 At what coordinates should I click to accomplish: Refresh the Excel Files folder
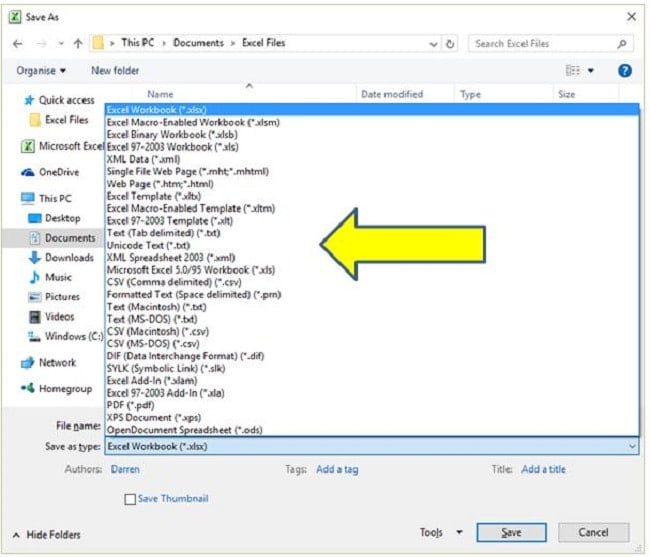(450, 44)
